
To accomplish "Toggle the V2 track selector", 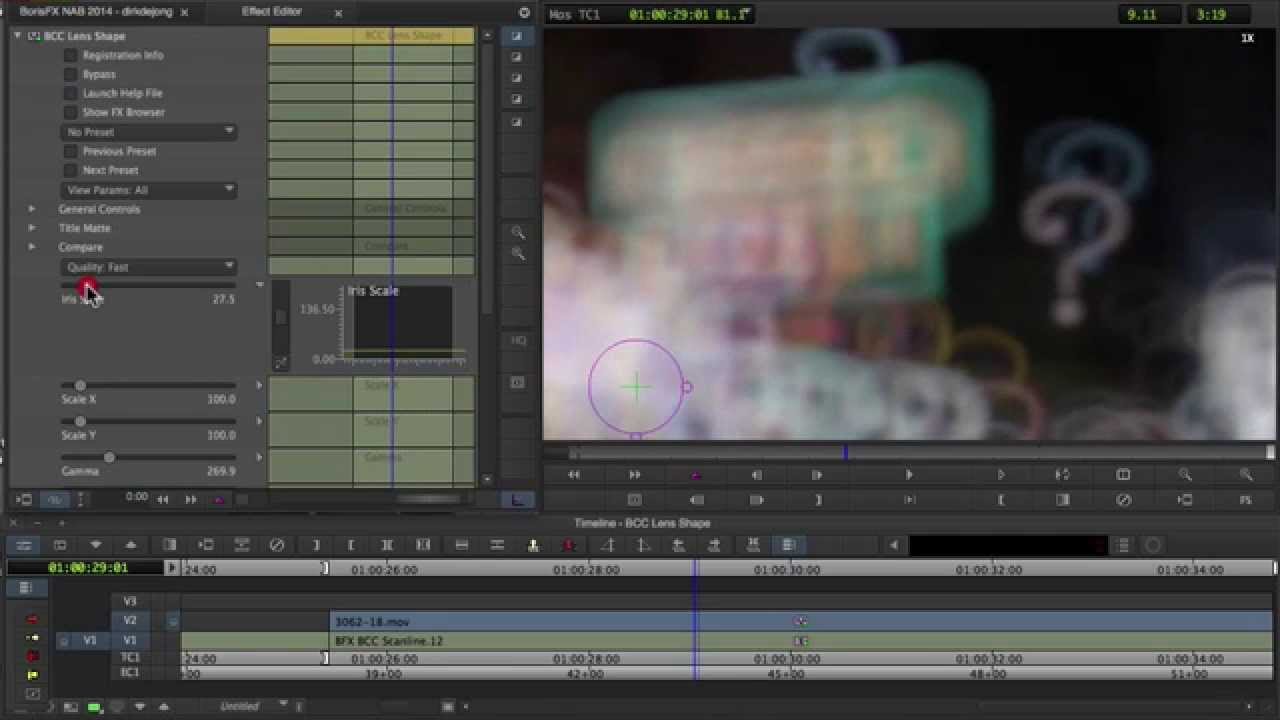I will (x=129, y=621).
